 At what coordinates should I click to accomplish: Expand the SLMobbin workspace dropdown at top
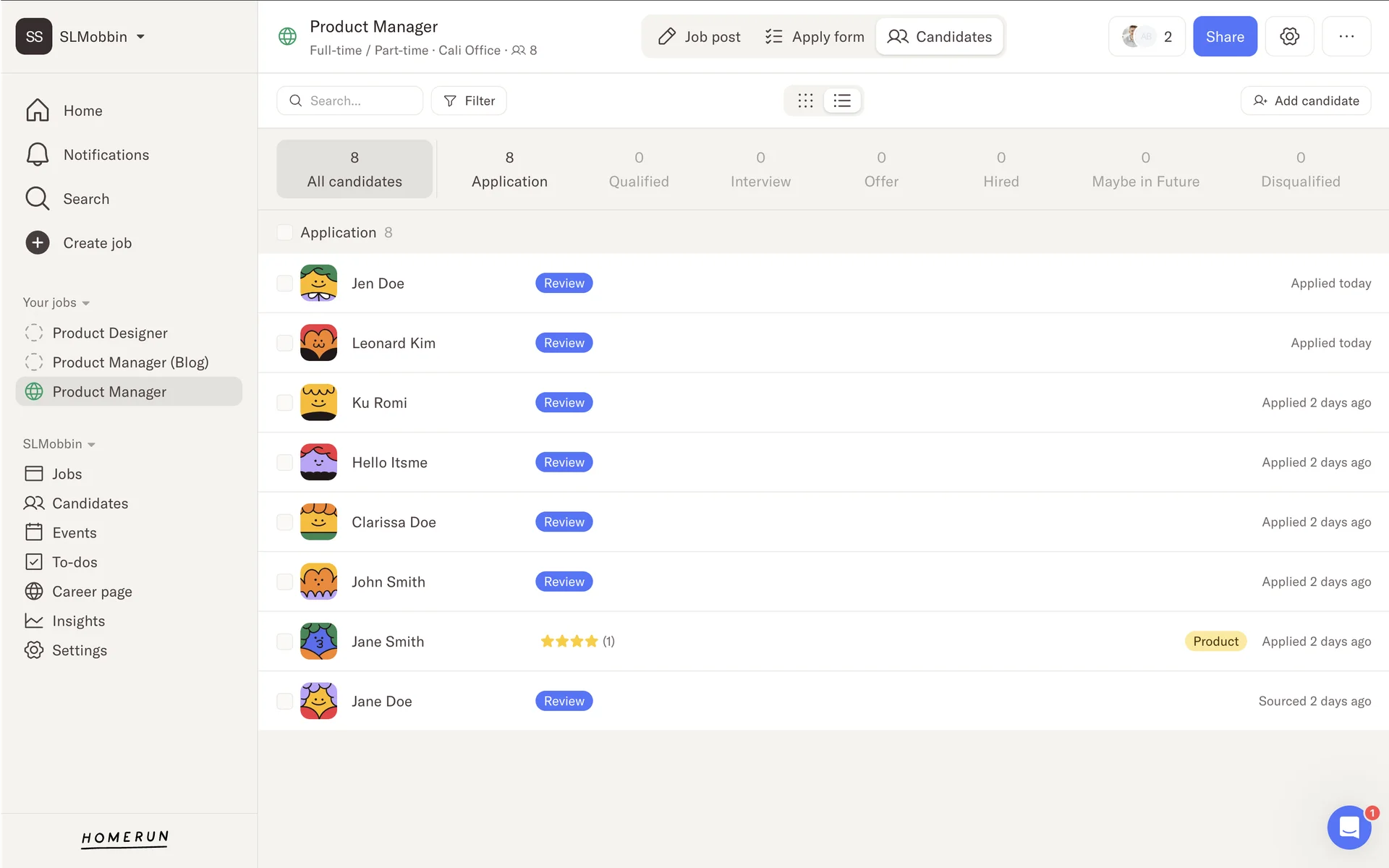tap(140, 37)
